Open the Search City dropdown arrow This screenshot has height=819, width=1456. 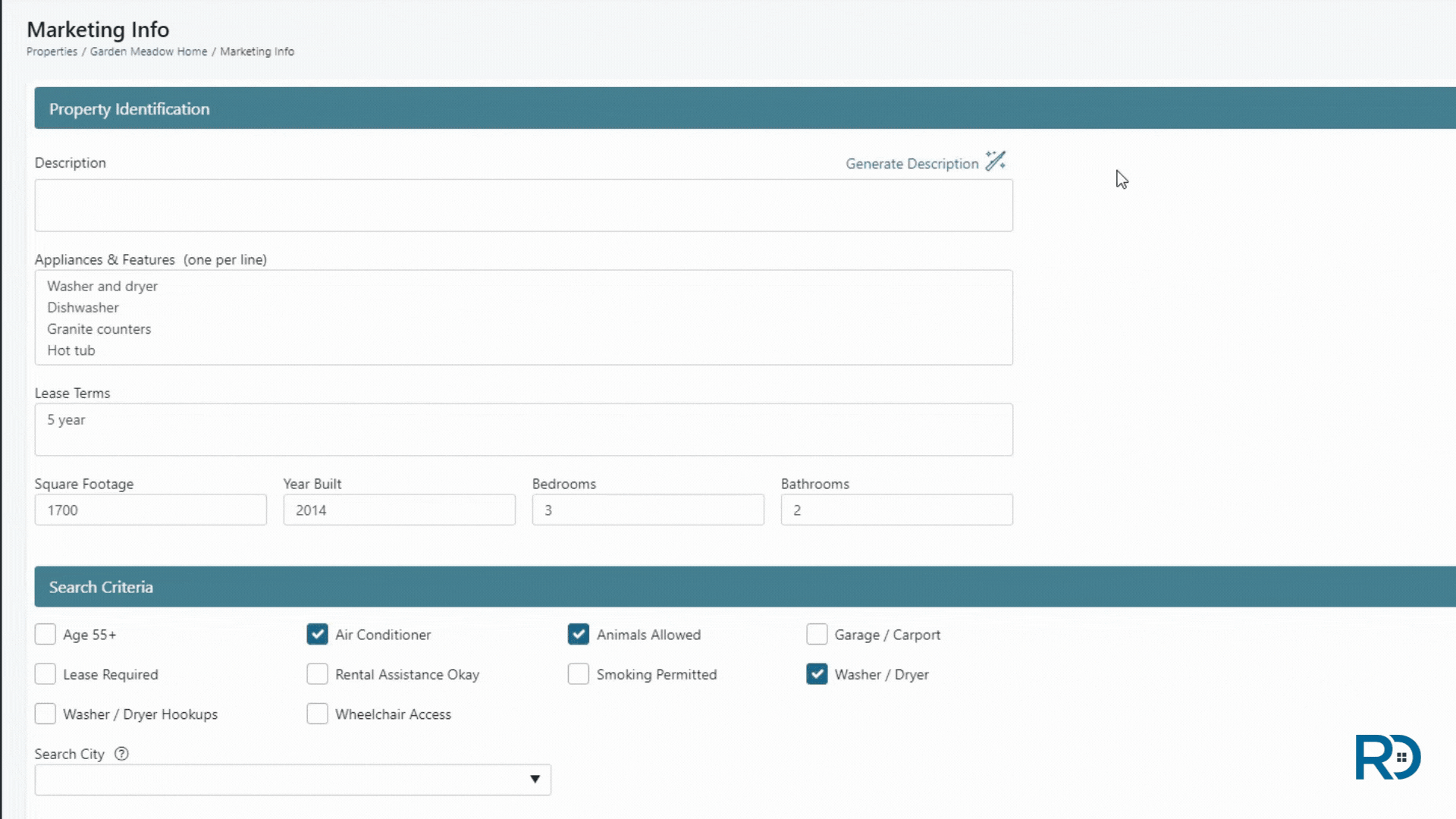(x=535, y=780)
